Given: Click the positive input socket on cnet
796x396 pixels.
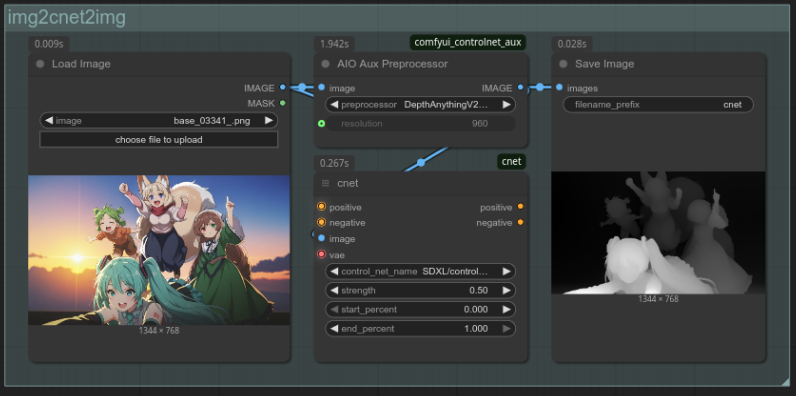Looking at the screenshot, I should (321, 207).
